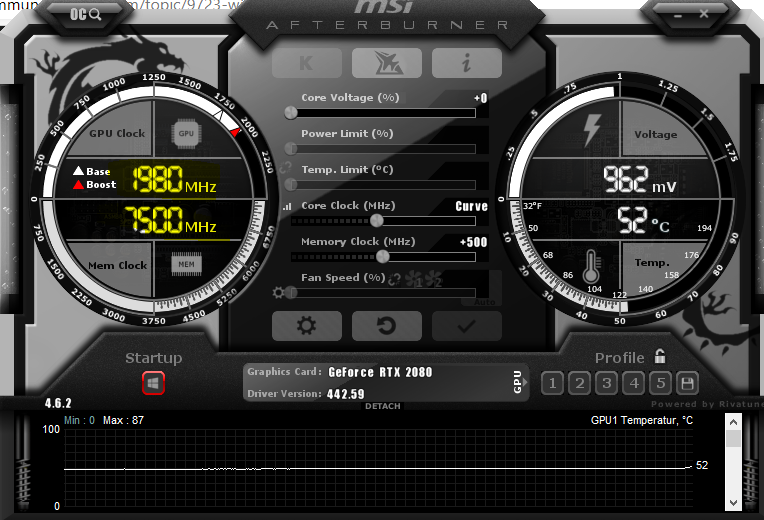Click the Core Voltage +0 value
The height and width of the screenshot is (520, 764).
[480, 98]
